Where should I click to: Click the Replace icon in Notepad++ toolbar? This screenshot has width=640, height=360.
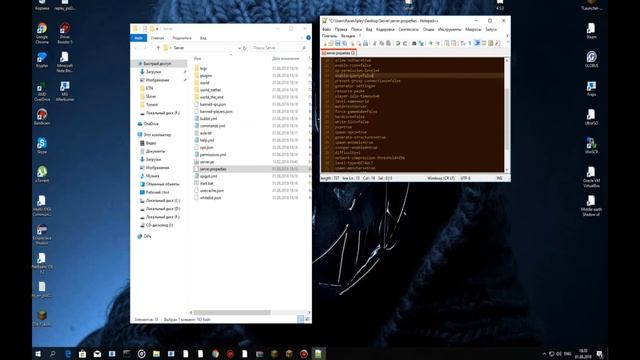(x=421, y=43)
